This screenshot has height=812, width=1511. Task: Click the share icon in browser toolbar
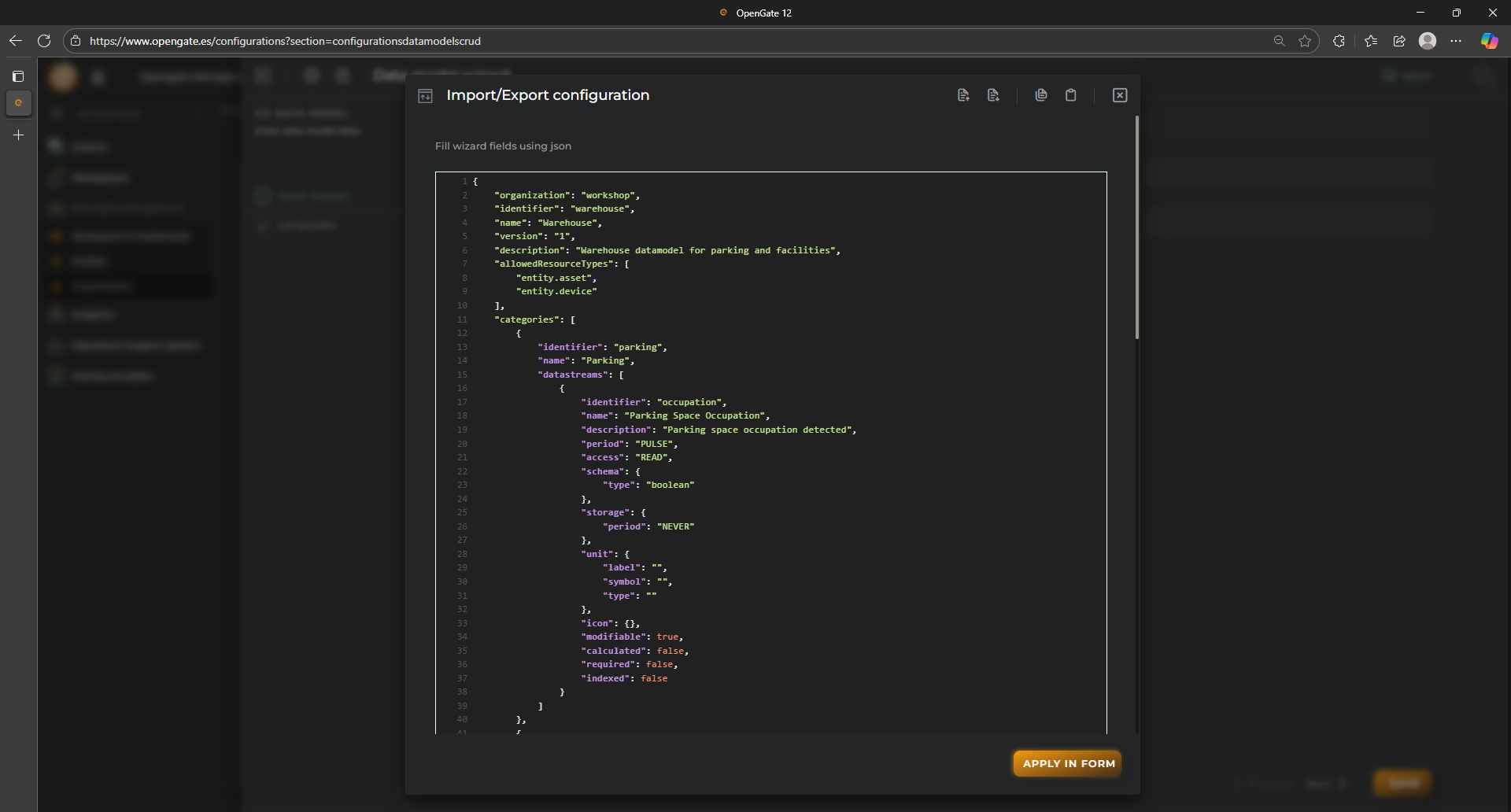pos(1399,41)
